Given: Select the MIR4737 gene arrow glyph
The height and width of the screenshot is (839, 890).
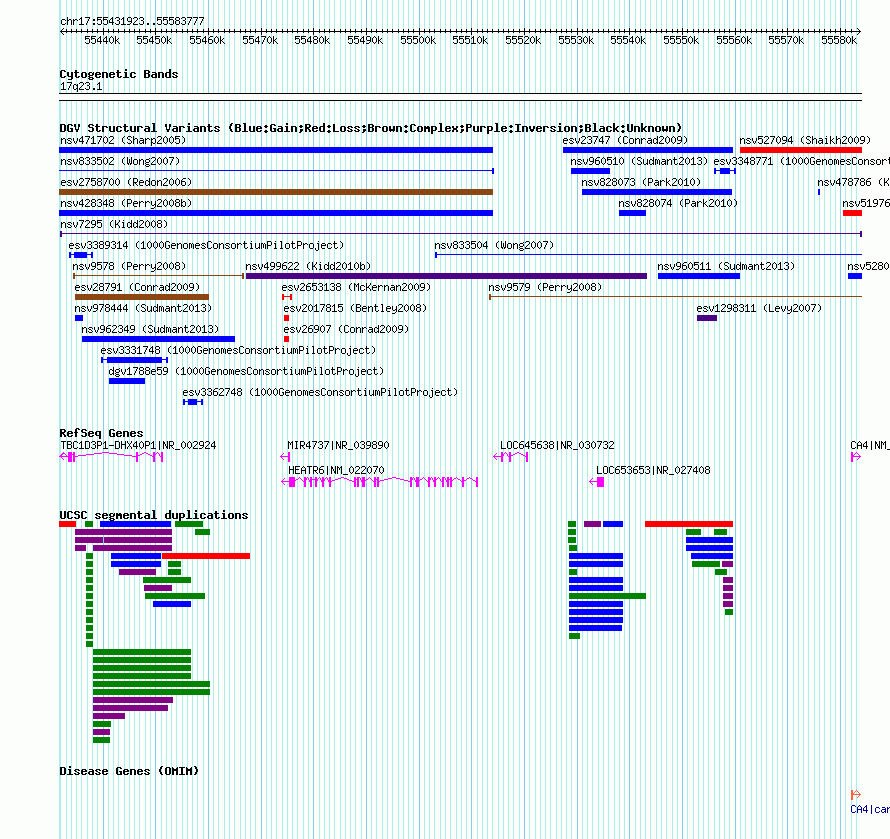Looking at the screenshot, I should coord(286,456).
